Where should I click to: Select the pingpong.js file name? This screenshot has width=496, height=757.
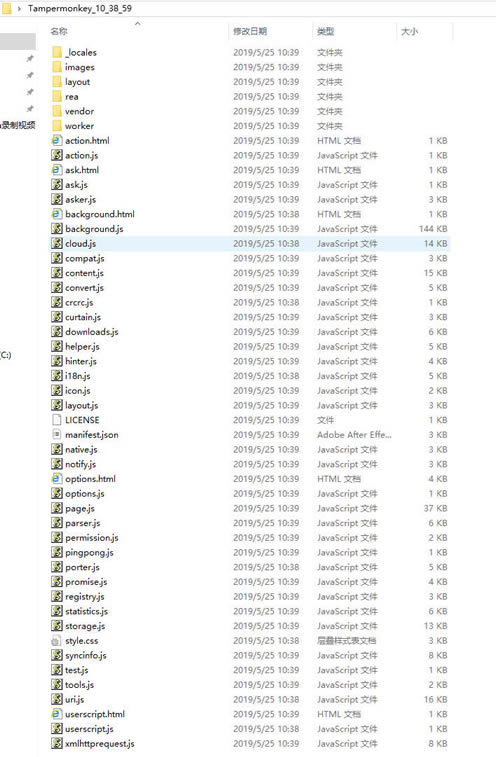89,552
